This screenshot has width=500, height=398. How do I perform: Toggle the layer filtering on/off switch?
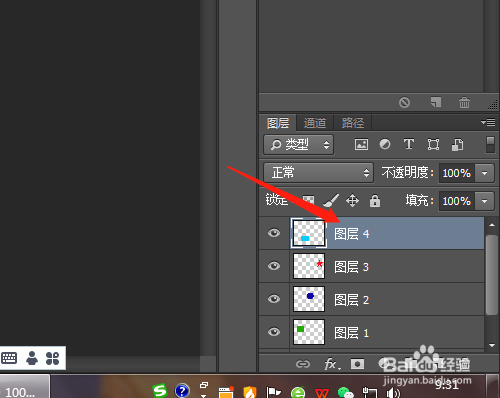pyautogui.click(x=490, y=145)
